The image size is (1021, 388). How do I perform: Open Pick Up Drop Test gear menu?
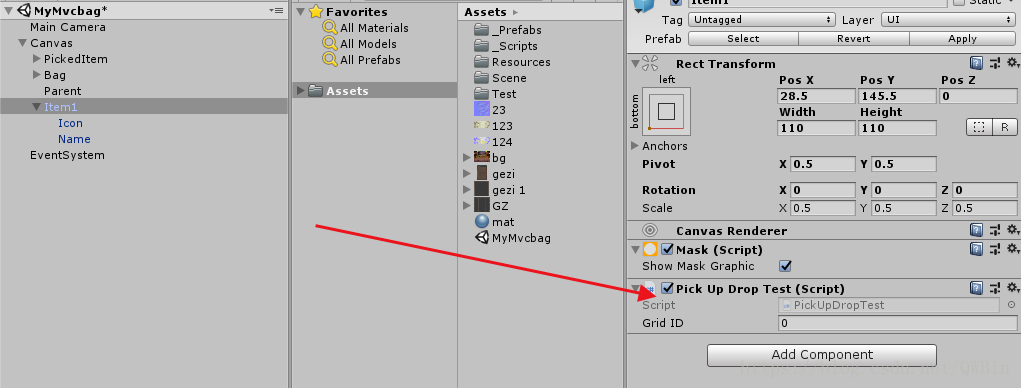tap(1013, 288)
